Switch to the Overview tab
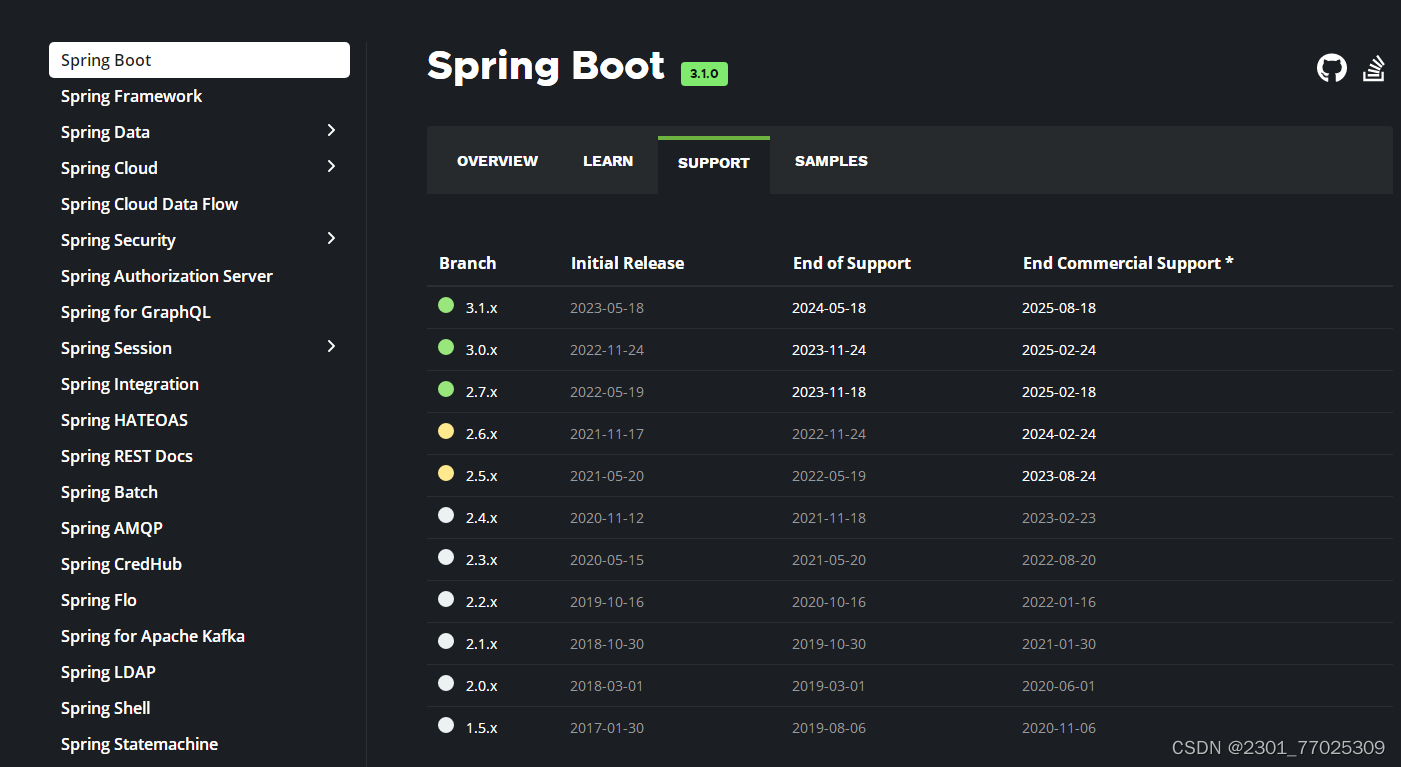Image resolution: width=1401 pixels, height=767 pixels. (x=497, y=161)
